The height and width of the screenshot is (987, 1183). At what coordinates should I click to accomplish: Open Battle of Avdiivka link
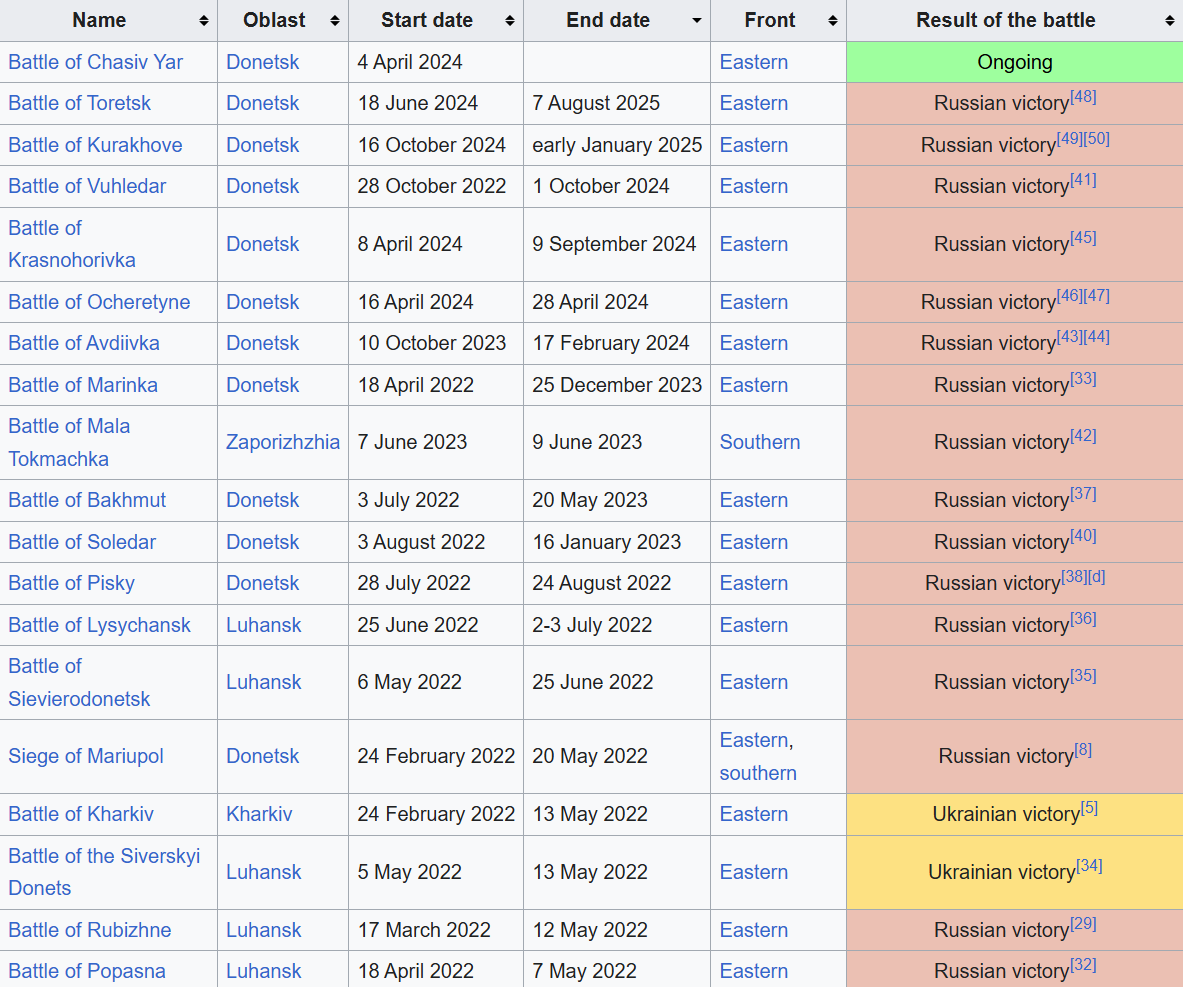coord(84,343)
